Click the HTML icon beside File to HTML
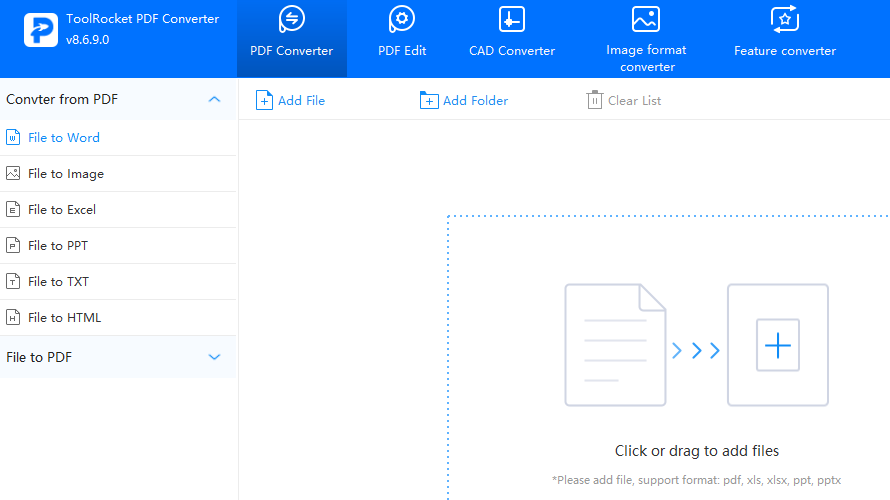The width and height of the screenshot is (890, 500). pyautogui.click(x=13, y=317)
